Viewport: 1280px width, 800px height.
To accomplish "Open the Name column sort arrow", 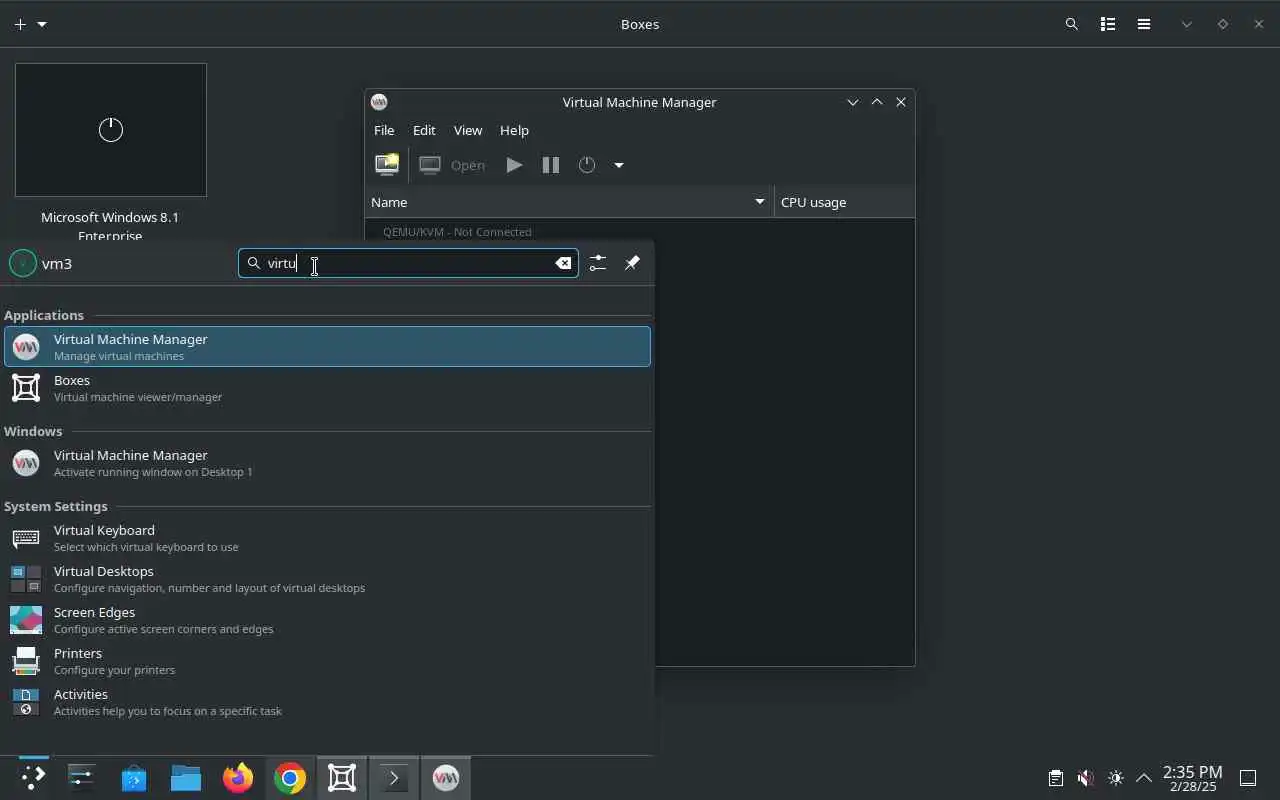I will click(x=760, y=202).
